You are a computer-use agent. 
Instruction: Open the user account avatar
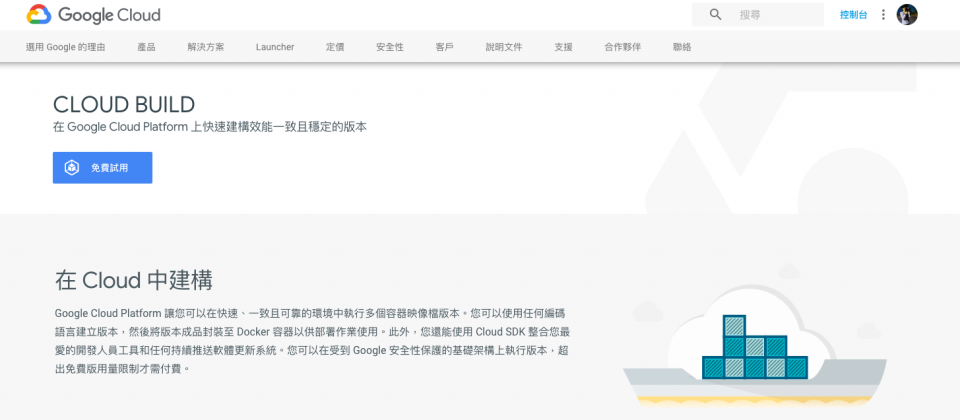pos(907,15)
